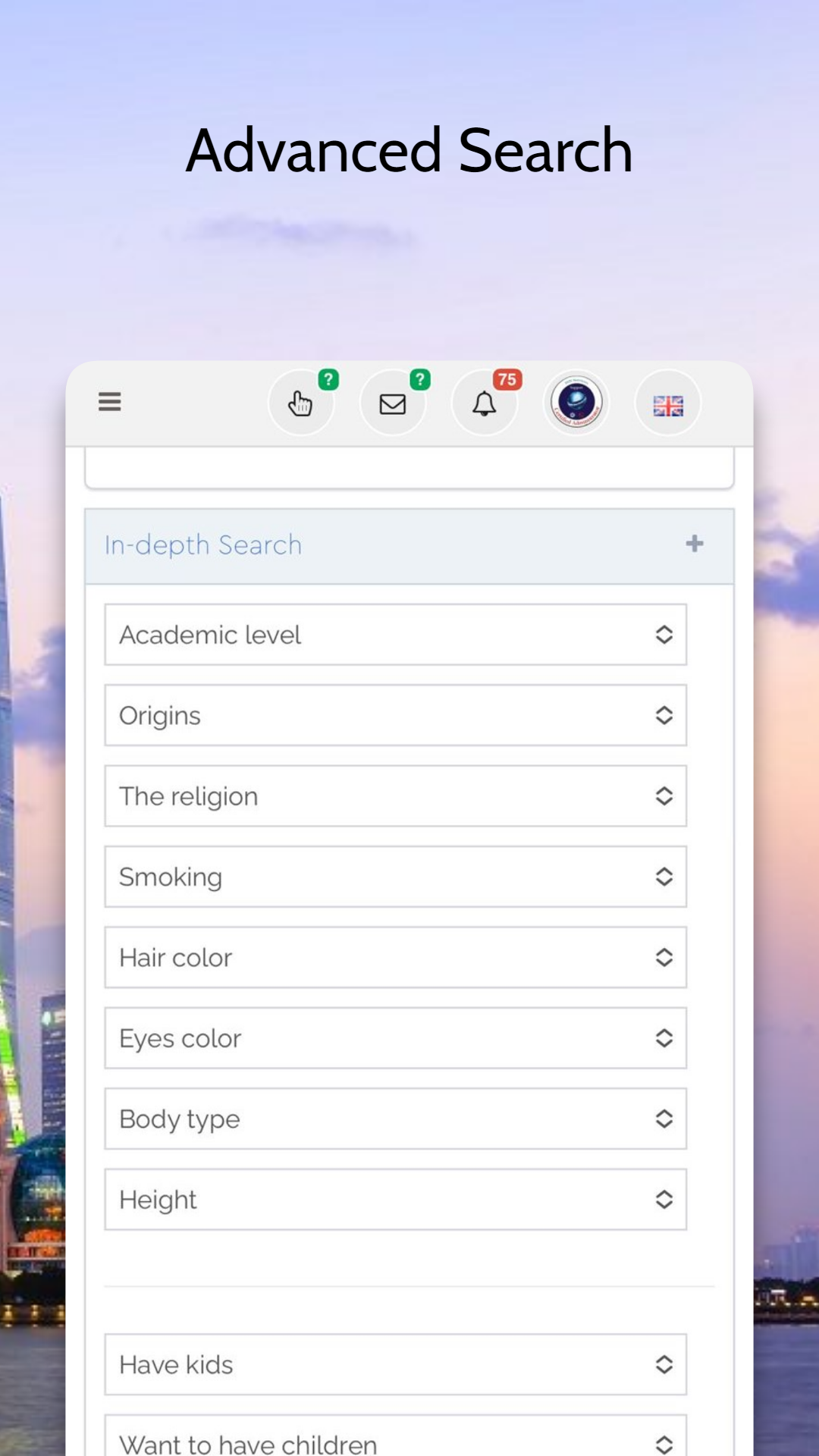Open the Hair color dropdown
The image size is (819, 1456).
tap(395, 957)
